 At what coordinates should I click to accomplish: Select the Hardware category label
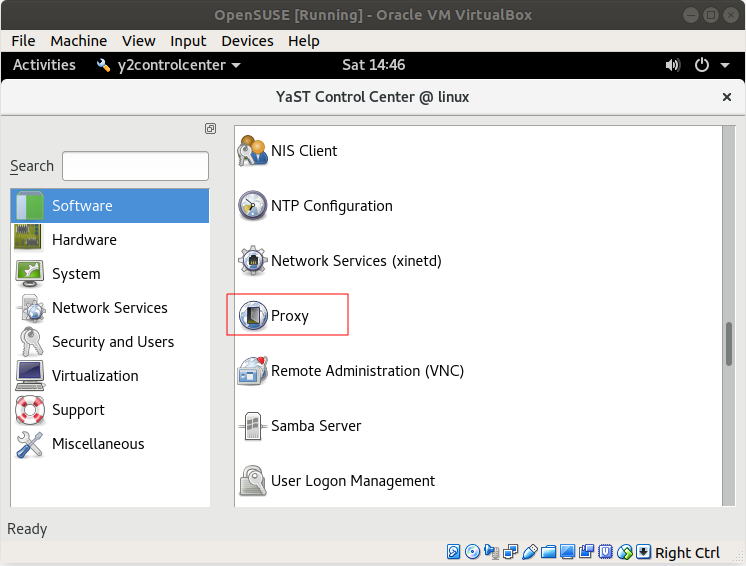(84, 240)
